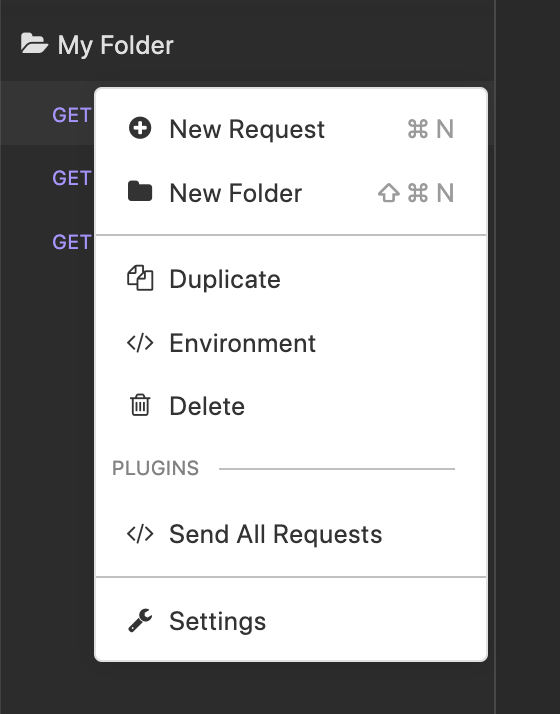Click the ⇧⌘ N shortcut label for New Folder
560x714 pixels.
[x=416, y=193]
